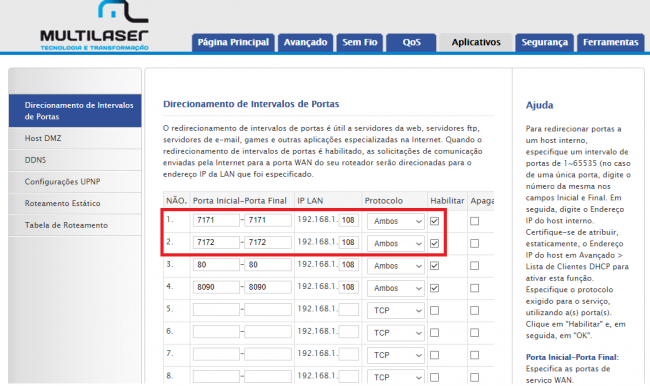This screenshot has width=650, height=386.
Task: Click the empty final port field in row 6
Action: [268, 332]
